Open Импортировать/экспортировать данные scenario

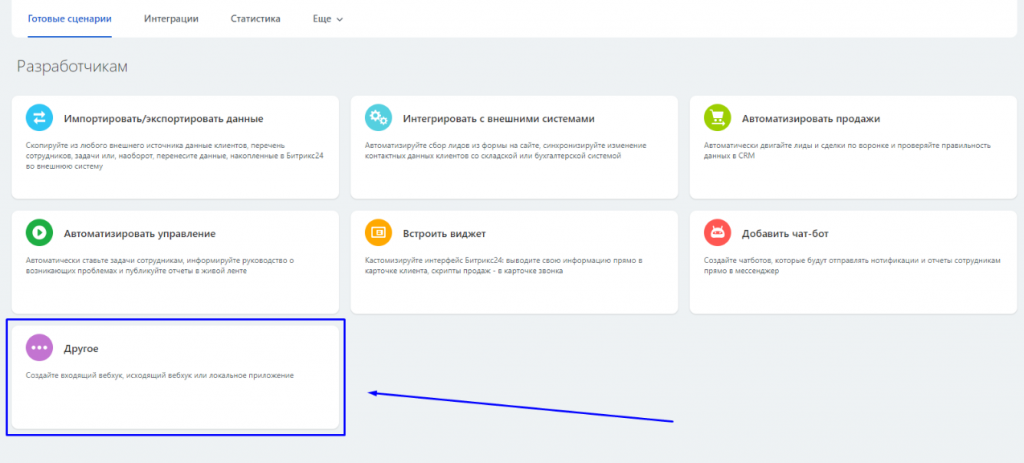pyautogui.click(x=163, y=119)
